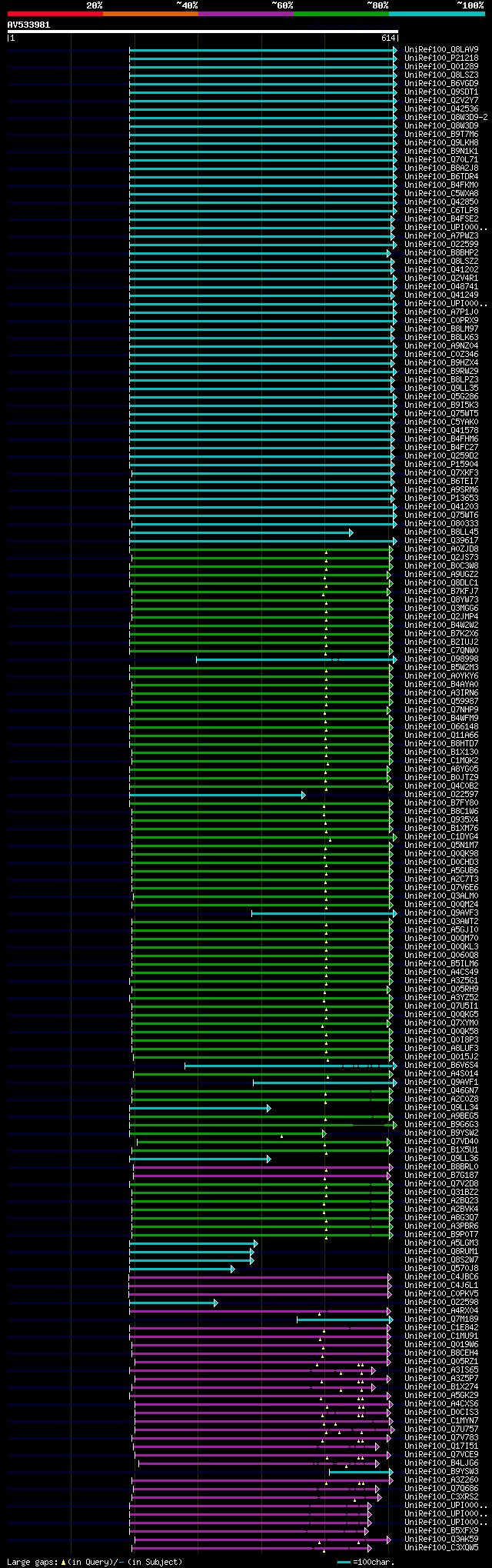This screenshot has height=1568, width=492.
Task: Click purple alignment bar of UniRef100_B8BRL0
Action: [x=263, y=1166]
